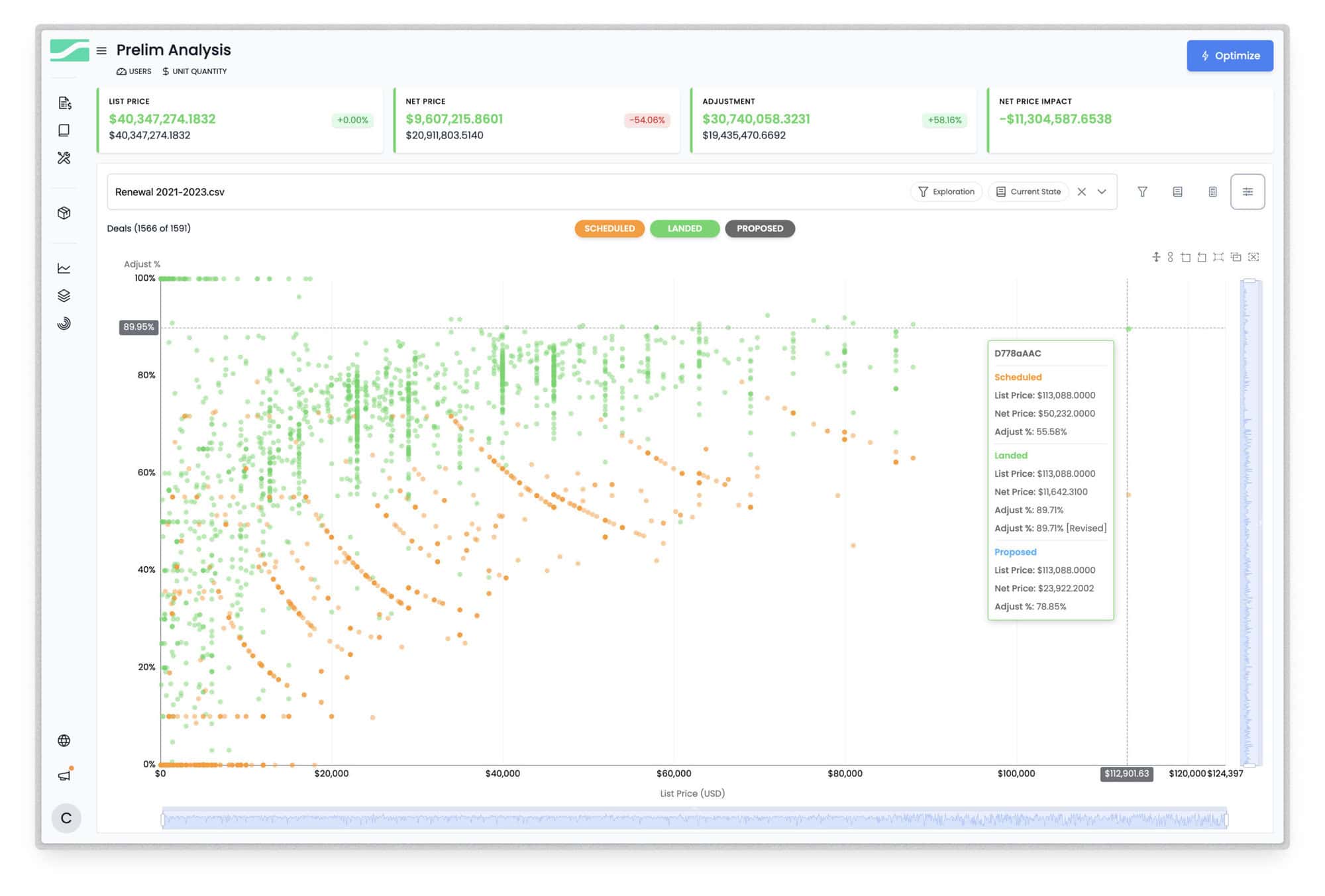
Task: Click the -54.06% net price badge
Action: pos(647,120)
